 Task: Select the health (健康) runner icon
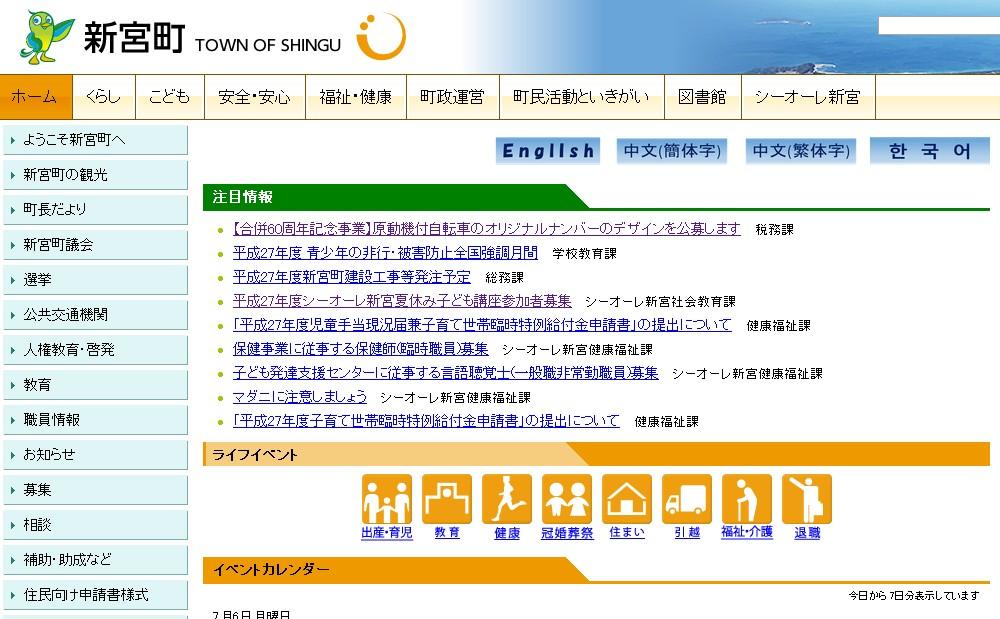[507, 499]
